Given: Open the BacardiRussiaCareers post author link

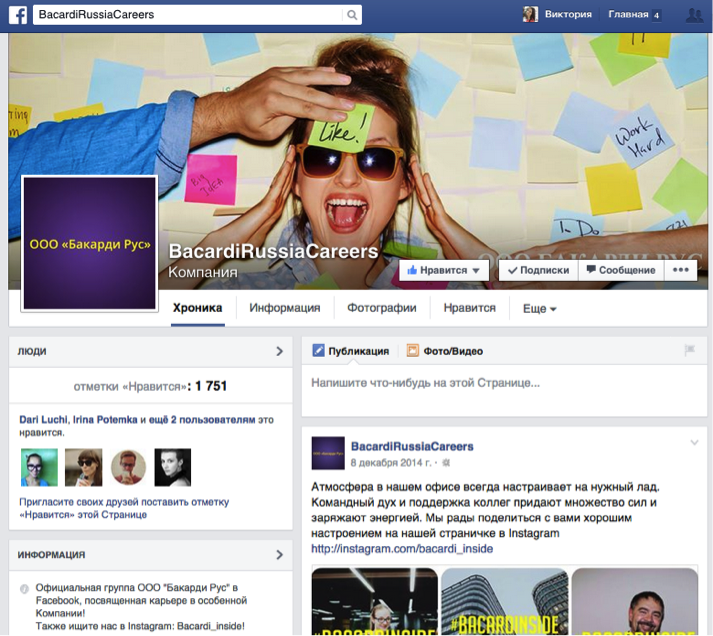Looking at the screenshot, I should [x=412, y=446].
